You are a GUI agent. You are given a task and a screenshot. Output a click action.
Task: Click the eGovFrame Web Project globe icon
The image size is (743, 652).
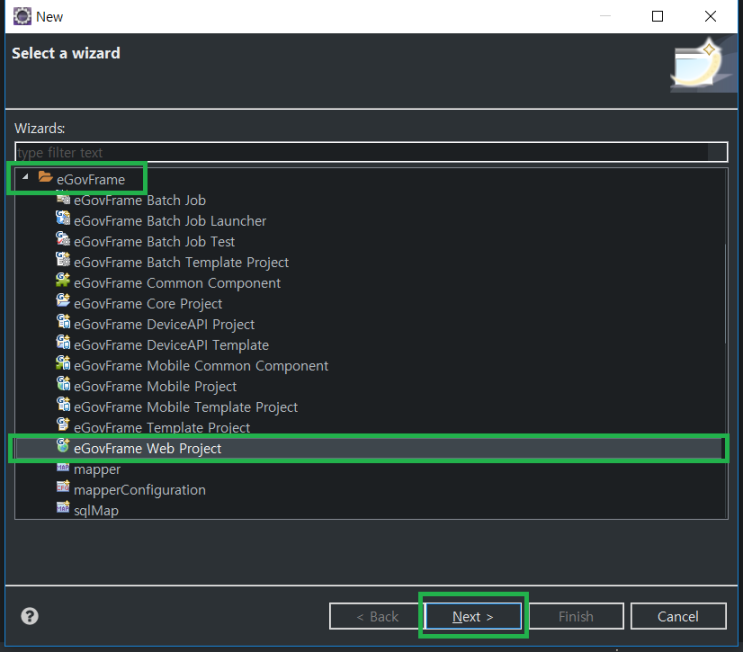(63, 446)
